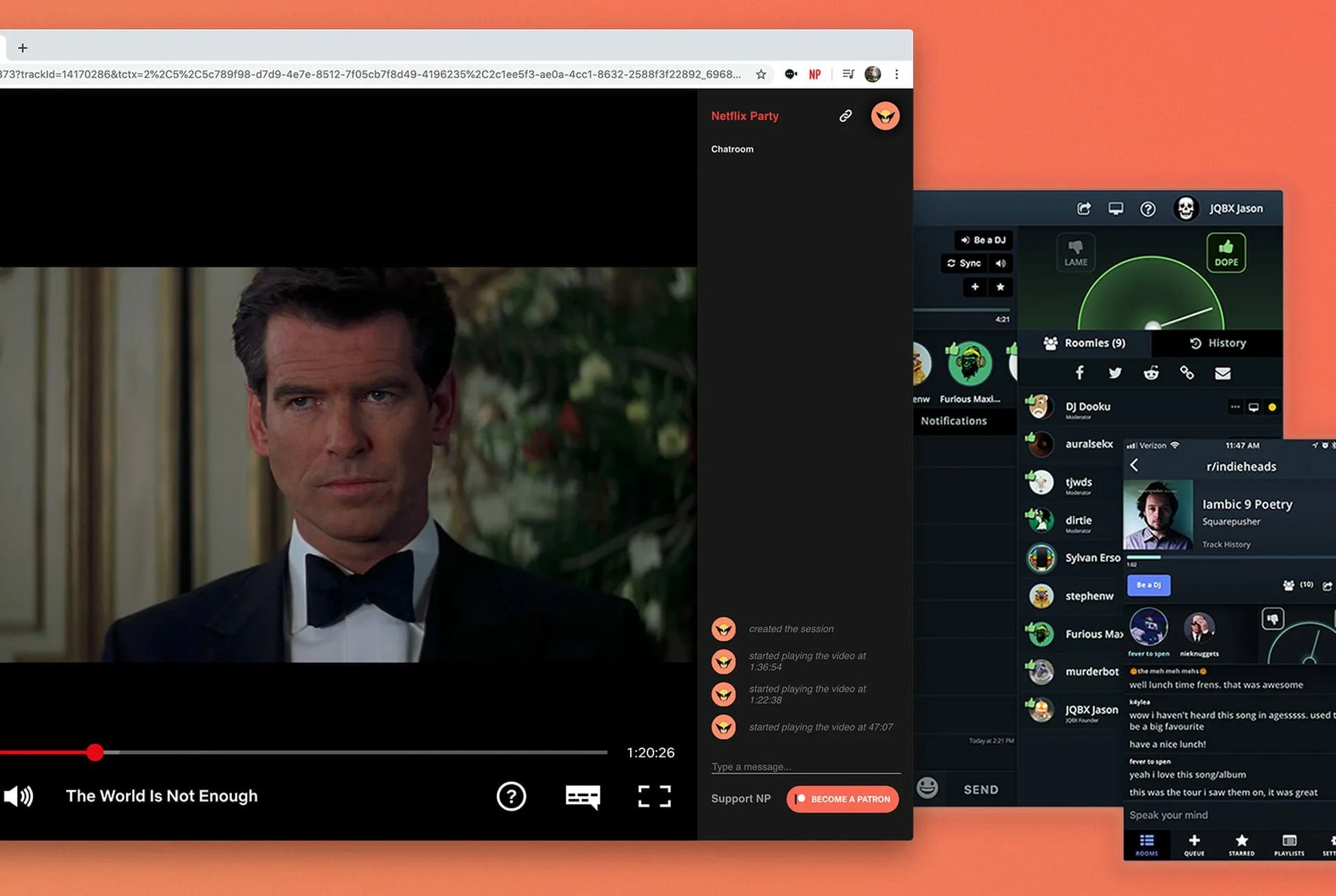The height and width of the screenshot is (896, 1336).
Task: Open subtitles and audio options icon
Action: 583,796
